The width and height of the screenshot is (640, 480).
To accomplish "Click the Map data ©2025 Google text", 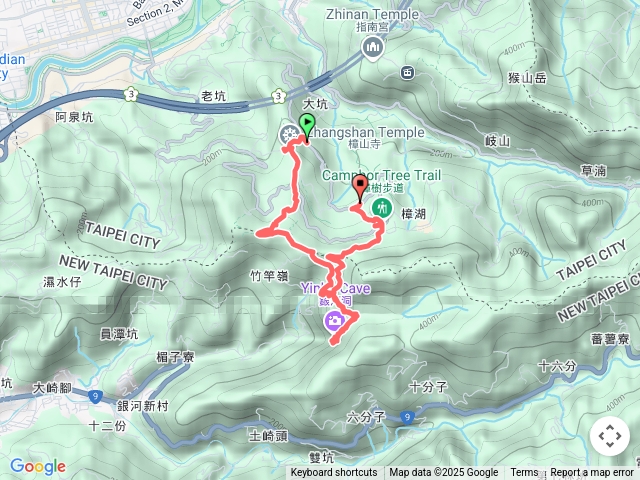I will pyautogui.click(x=444, y=473).
